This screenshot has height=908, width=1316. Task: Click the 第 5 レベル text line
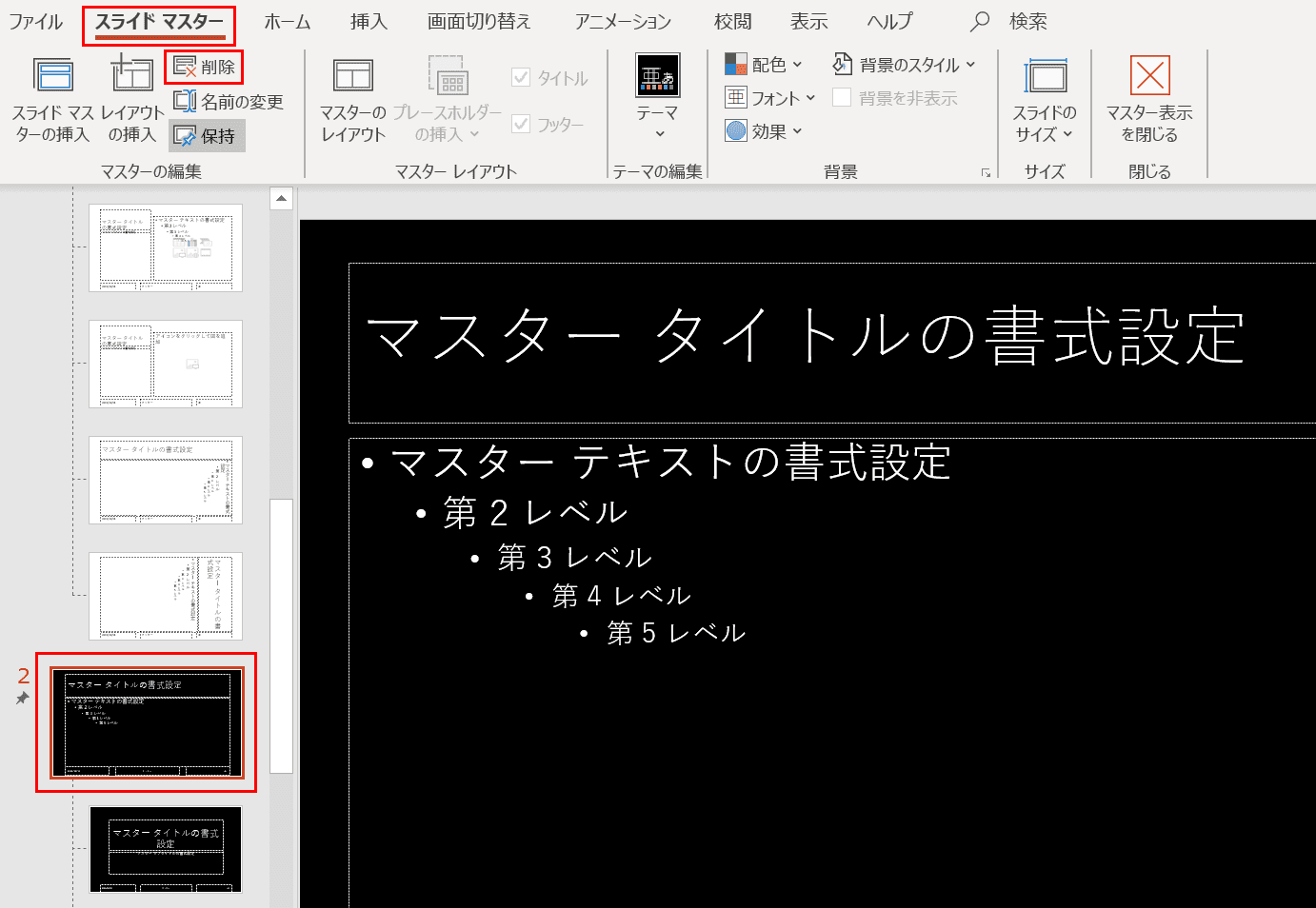[x=676, y=633]
